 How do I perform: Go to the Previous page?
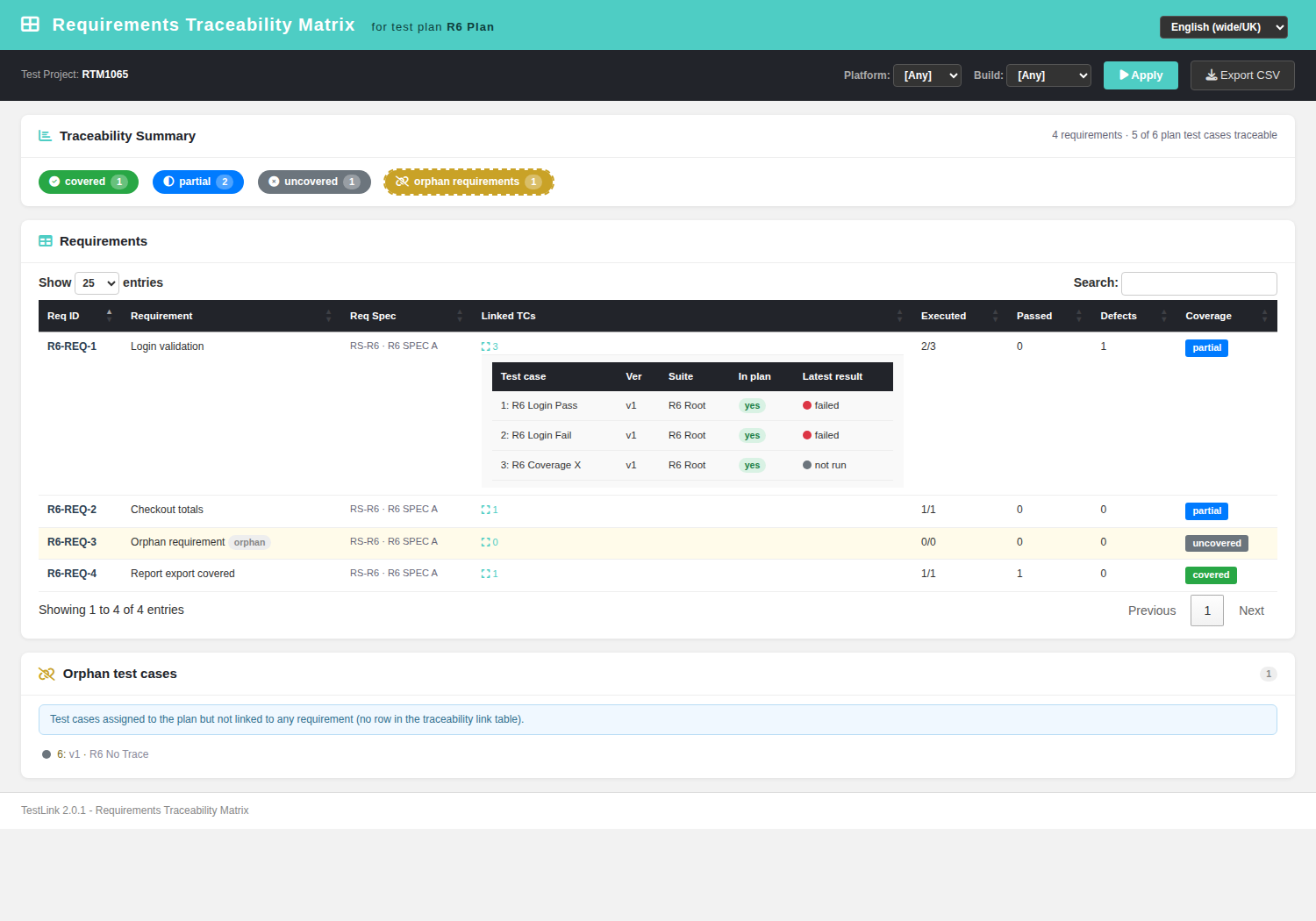[1152, 610]
